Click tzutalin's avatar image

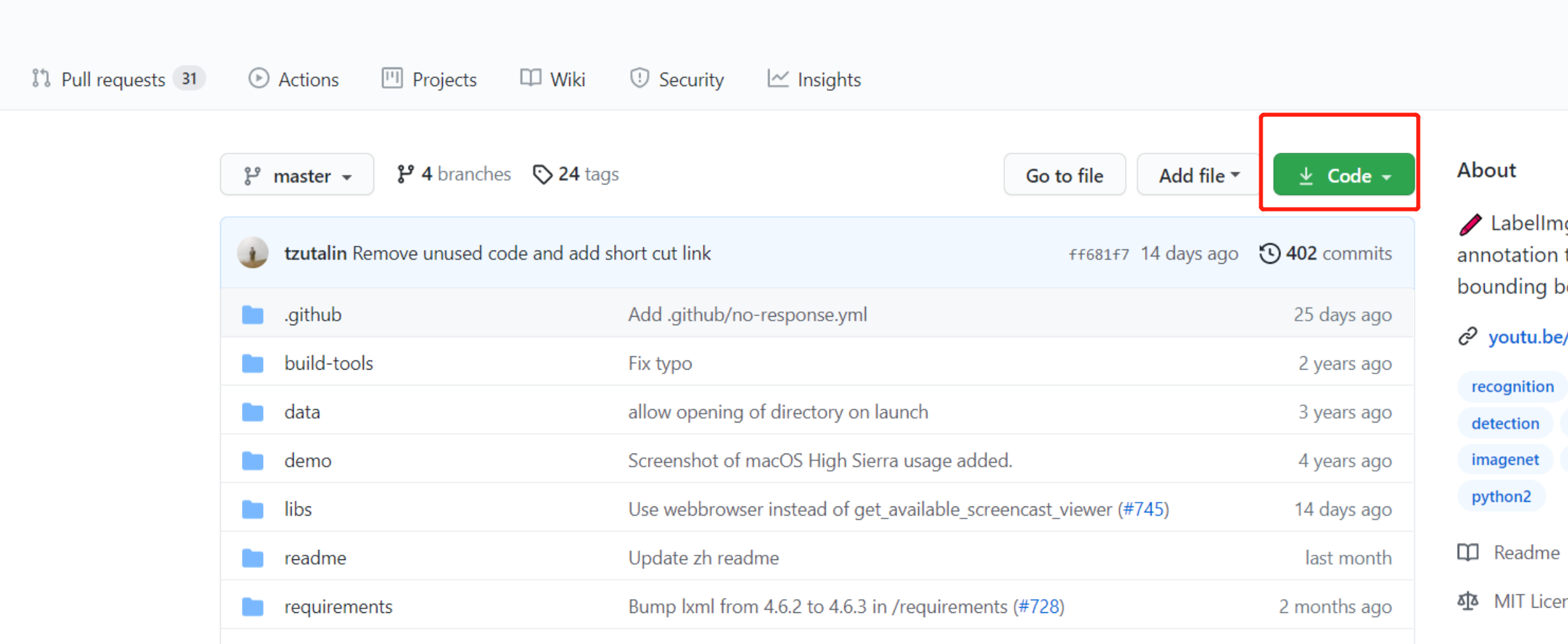click(x=253, y=253)
